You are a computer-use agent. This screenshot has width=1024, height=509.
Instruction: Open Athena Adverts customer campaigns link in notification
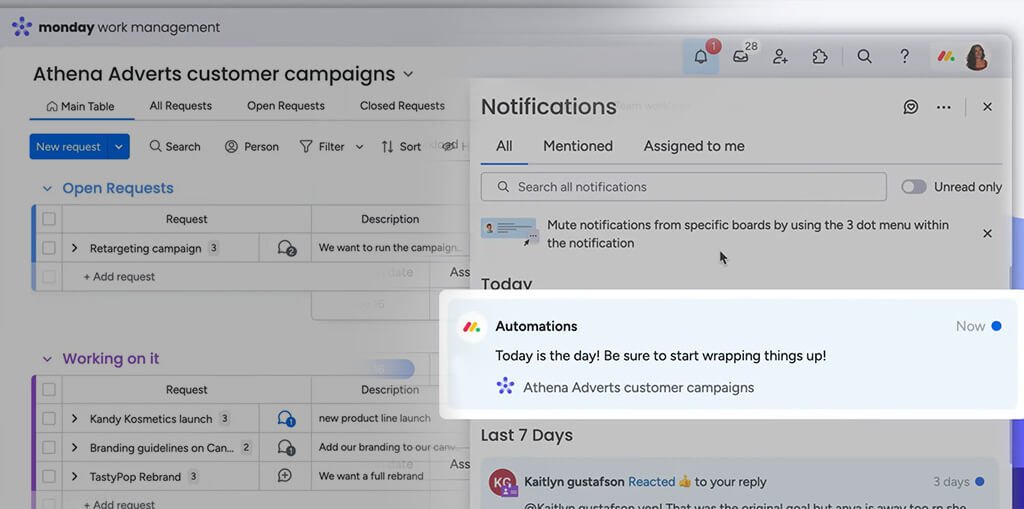(x=638, y=387)
